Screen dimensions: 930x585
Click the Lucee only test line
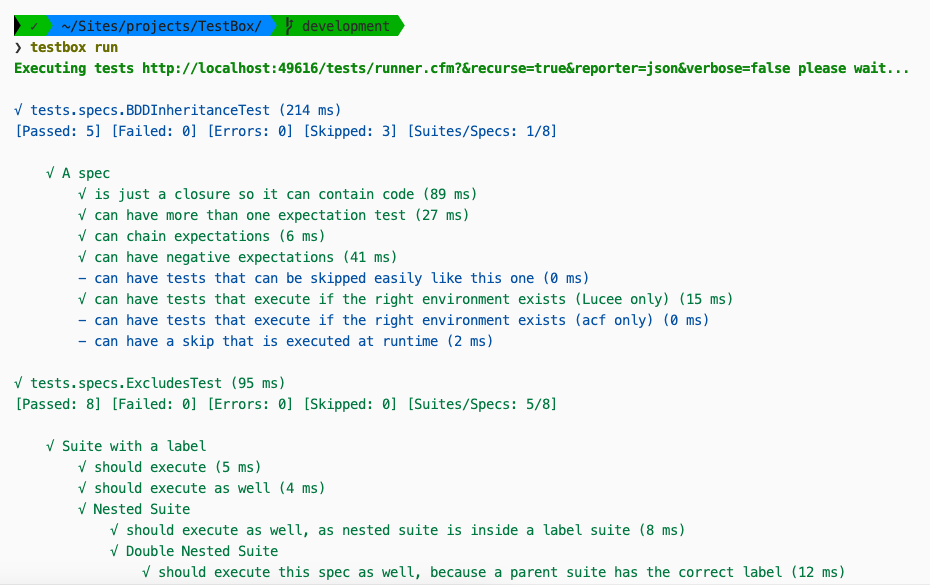point(413,299)
